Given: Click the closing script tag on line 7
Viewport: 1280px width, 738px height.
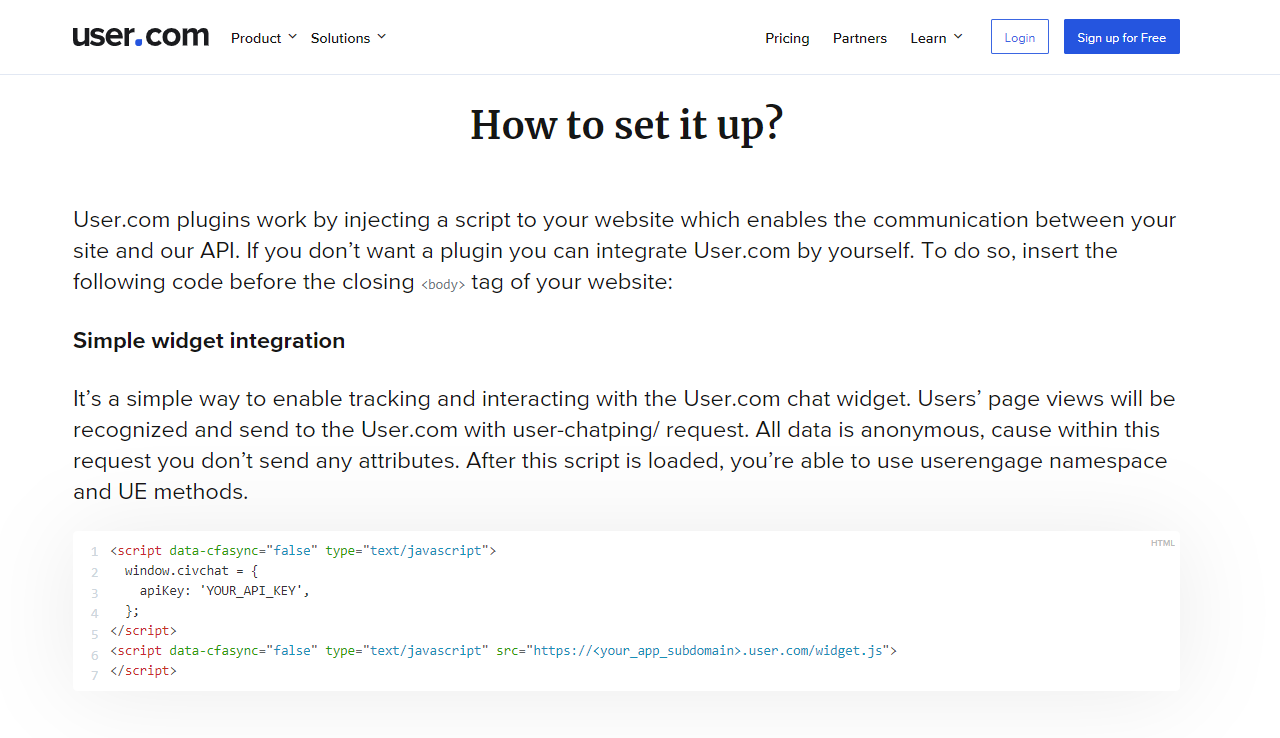Looking at the screenshot, I should [x=143, y=671].
